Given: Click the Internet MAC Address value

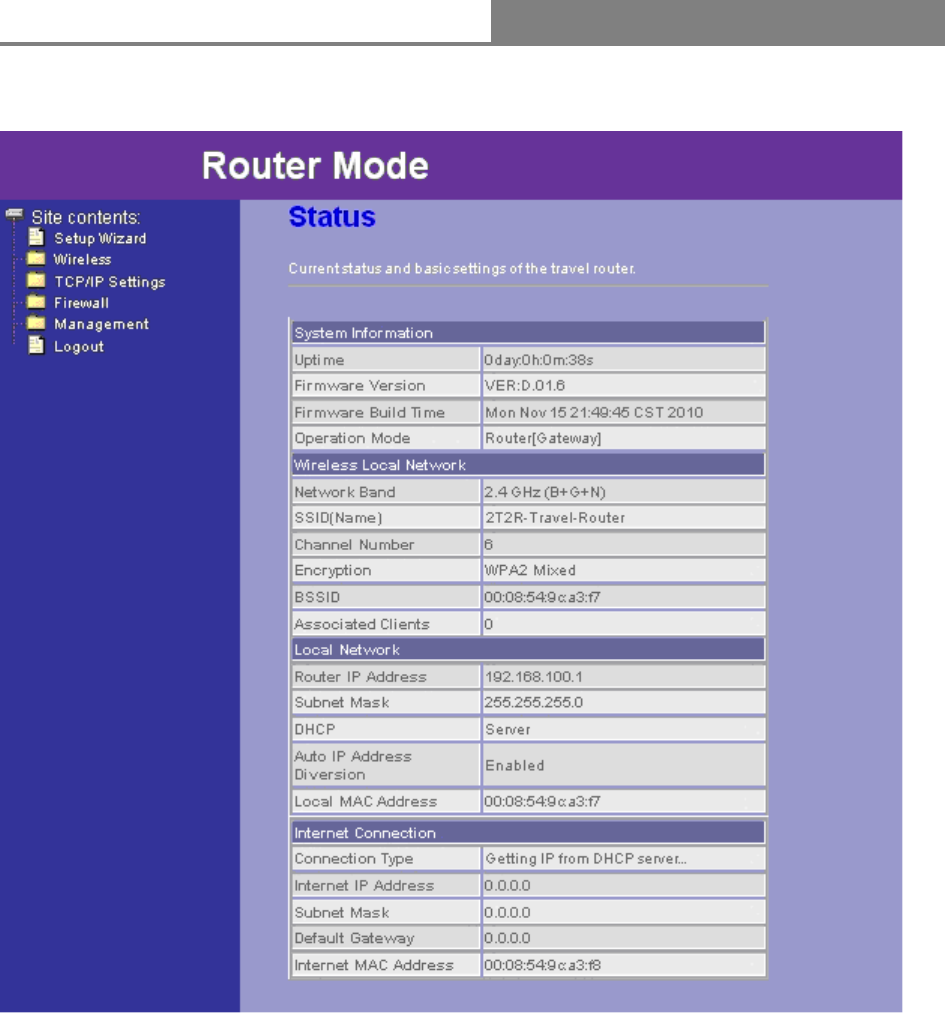Looking at the screenshot, I should [542, 965].
